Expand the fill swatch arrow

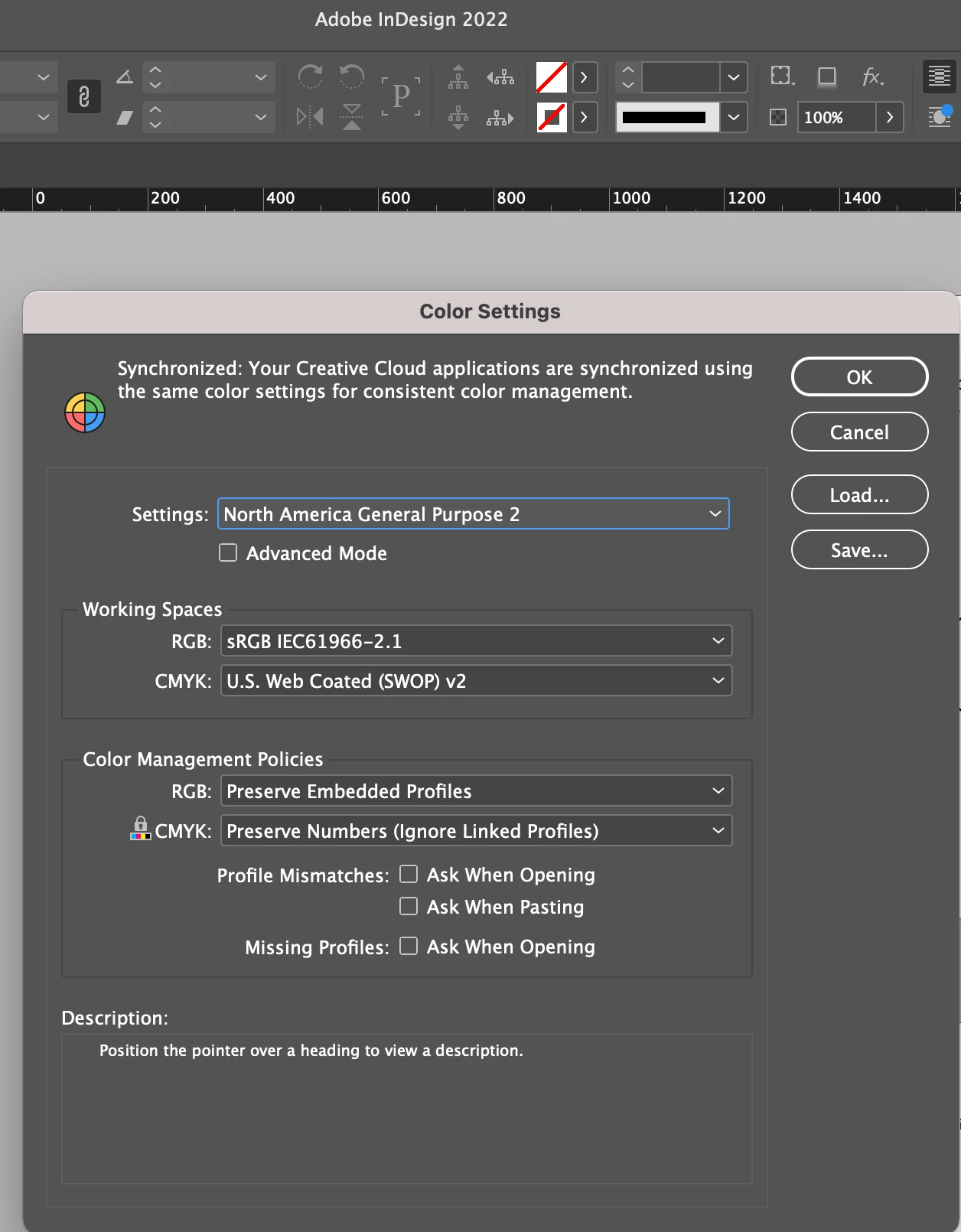click(x=585, y=77)
